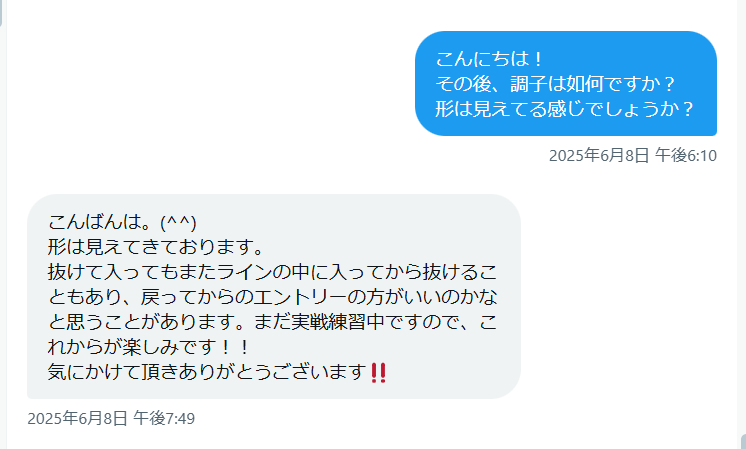
Task: Click the line starting with 抜けて入ってもまた
Action: point(273,272)
